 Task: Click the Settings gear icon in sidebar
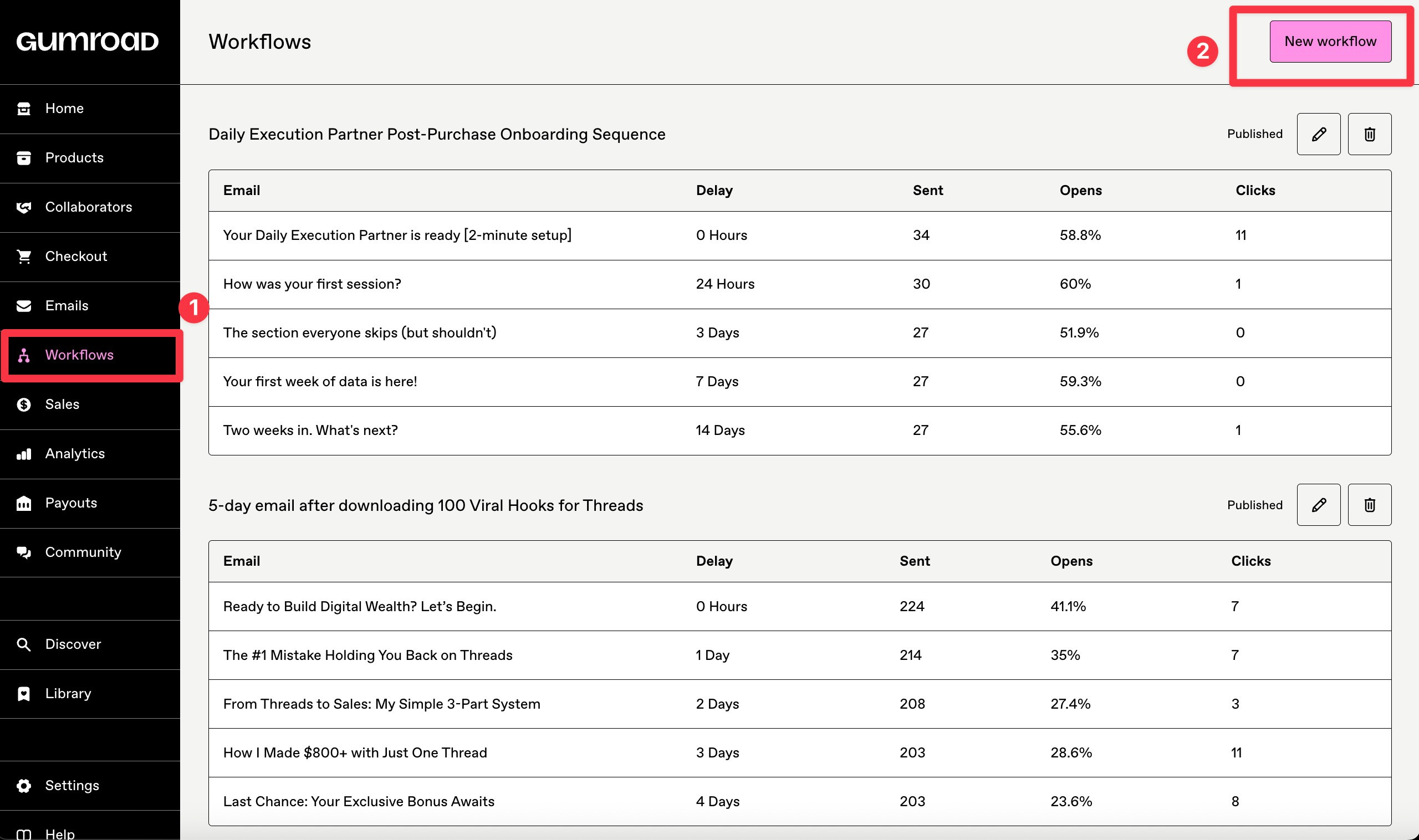24,786
